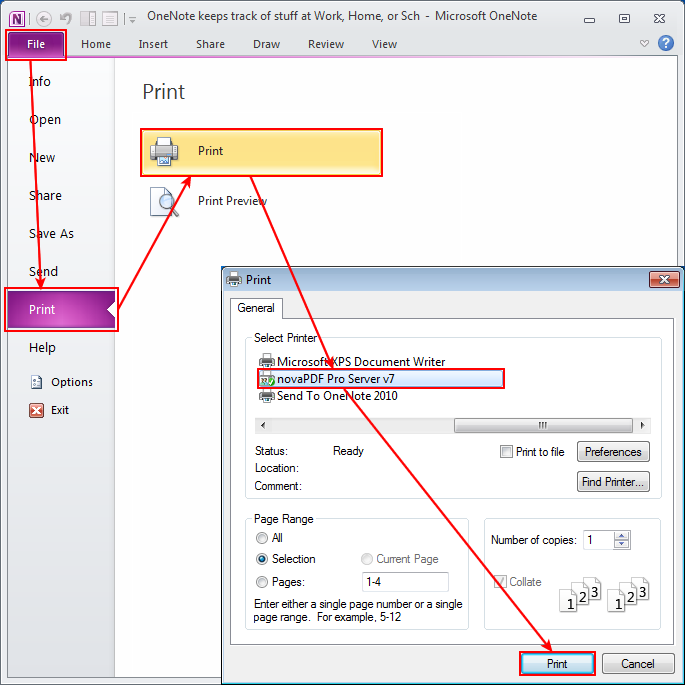
Task: Select Send To OneNote 2010 printer
Action: click(x=328, y=396)
